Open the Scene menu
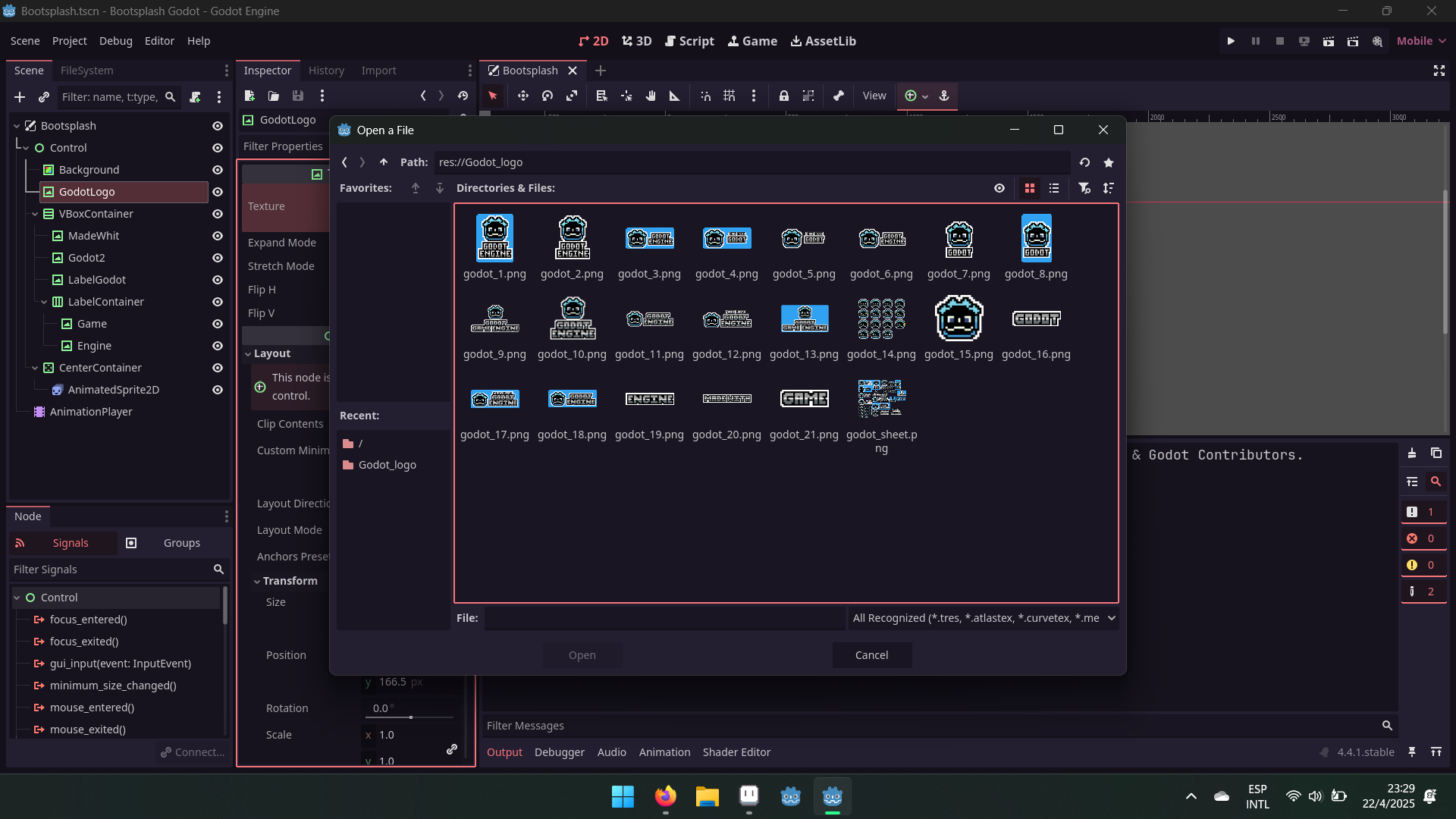This screenshot has width=1456, height=819. point(25,41)
